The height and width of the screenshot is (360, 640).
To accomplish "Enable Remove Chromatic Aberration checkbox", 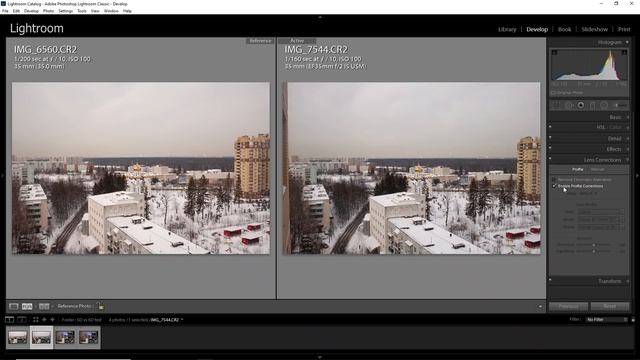I will coord(554,180).
